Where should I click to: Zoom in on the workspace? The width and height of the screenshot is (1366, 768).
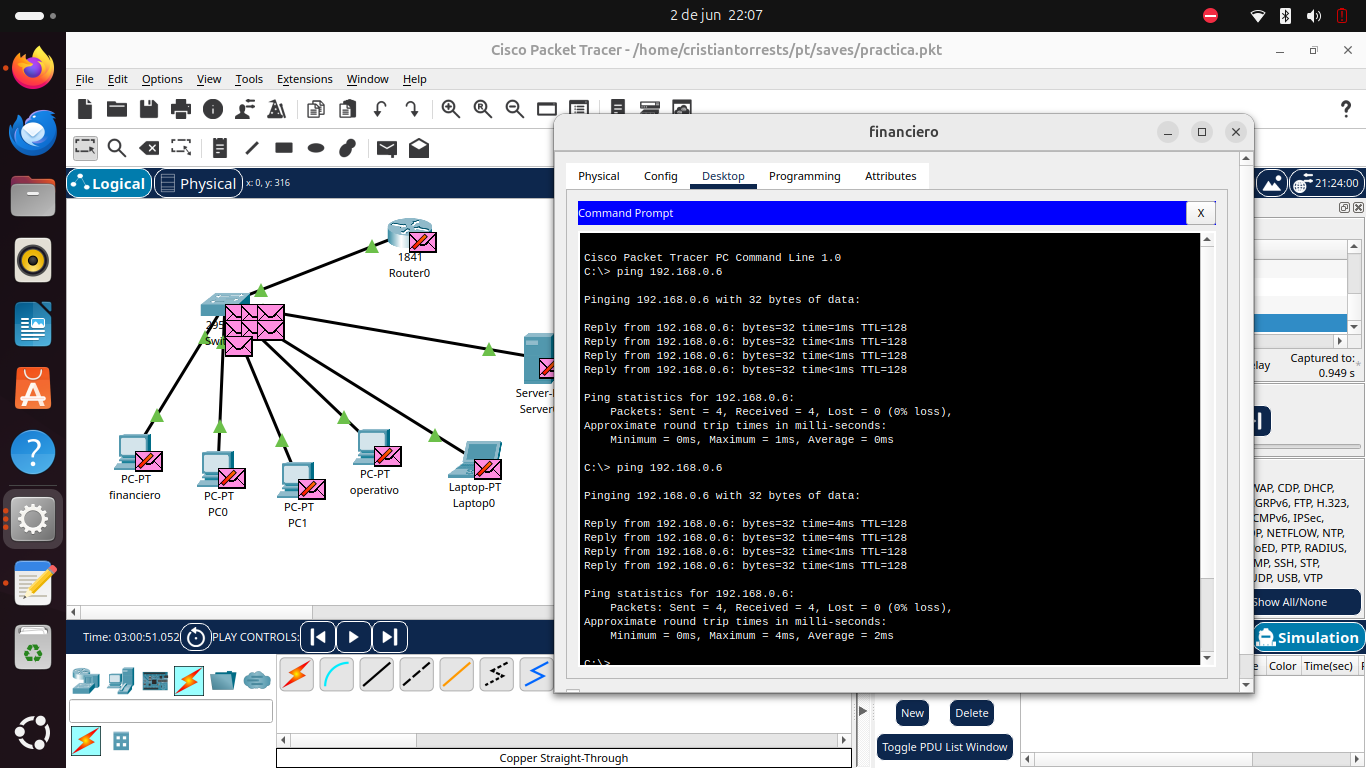pos(451,109)
